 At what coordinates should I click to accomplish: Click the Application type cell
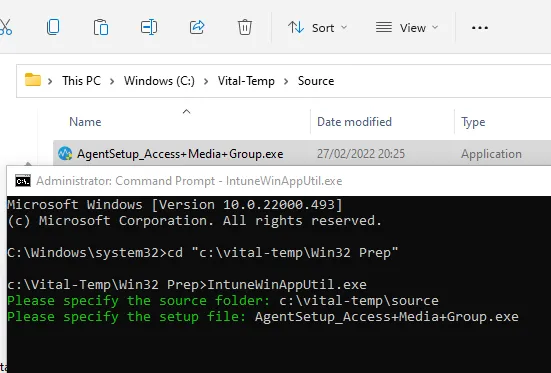pyautogui.click(x=491, y=154)
